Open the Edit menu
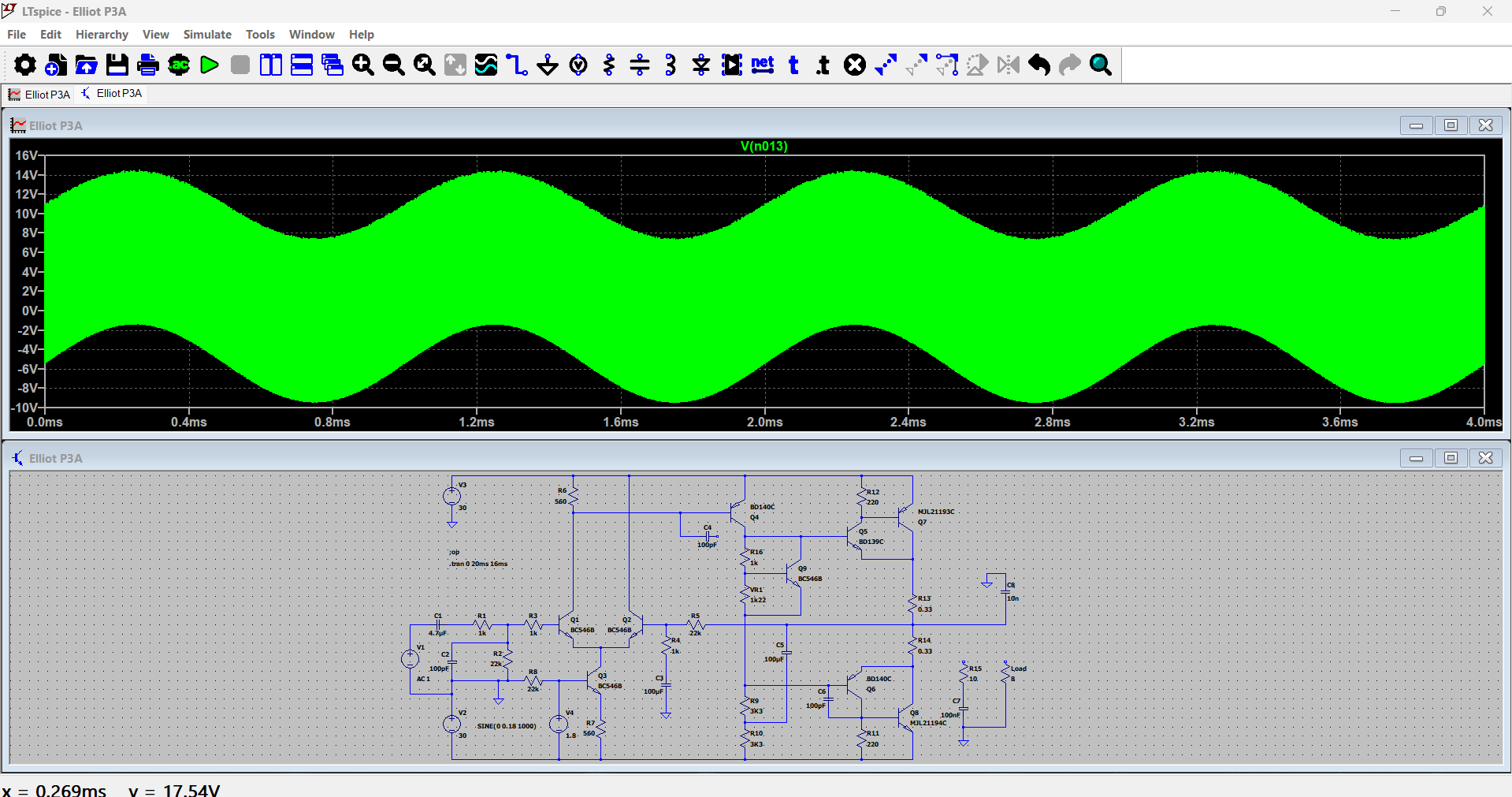 pos(50,35)
